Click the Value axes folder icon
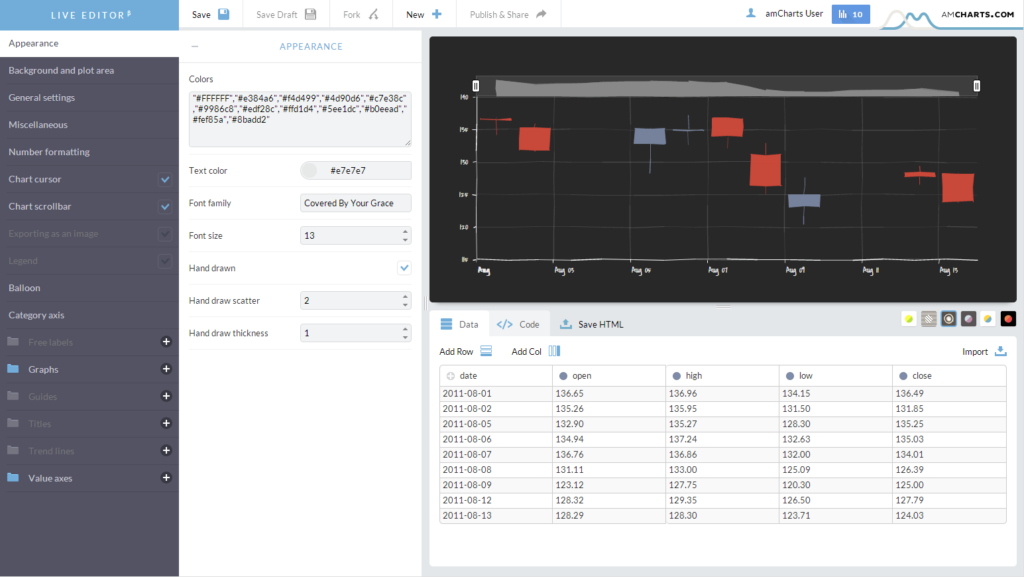Image resolution: width=1024 pixels, height=577 pixels. click(13, 477)
